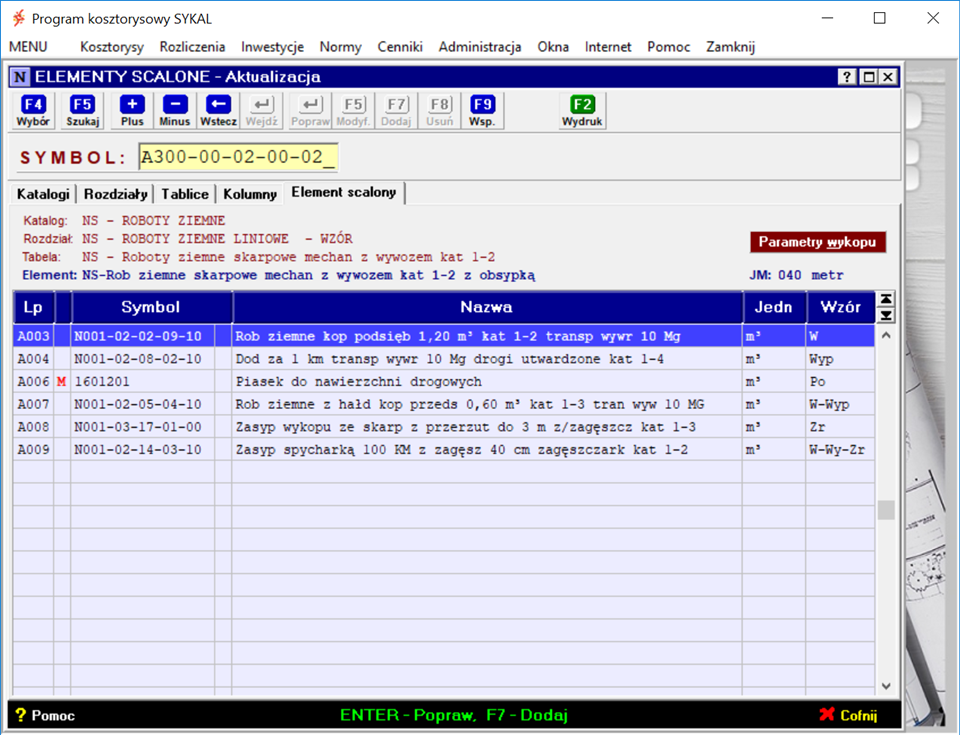
Task: Click scrollbar up arrow in table
Action: coord(886,336)
